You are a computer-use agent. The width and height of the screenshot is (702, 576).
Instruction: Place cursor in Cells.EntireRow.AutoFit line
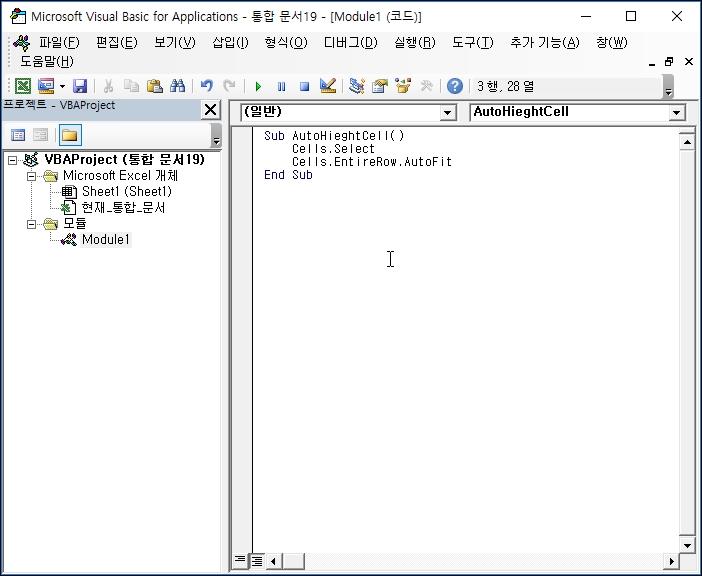click(372, 162)
